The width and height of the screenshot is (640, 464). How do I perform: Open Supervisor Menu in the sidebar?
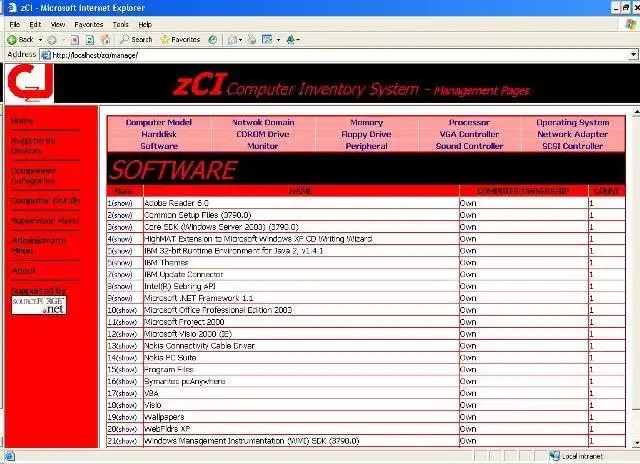pyautogui.click(x=45, y=221)
